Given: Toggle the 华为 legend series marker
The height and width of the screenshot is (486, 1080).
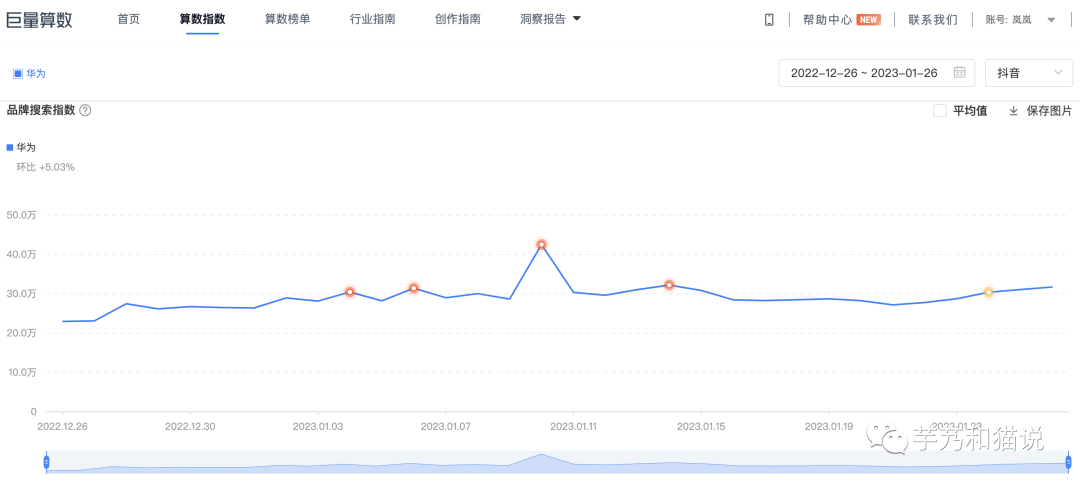Looking at the screenshot, I should click(x=10, y=147).
